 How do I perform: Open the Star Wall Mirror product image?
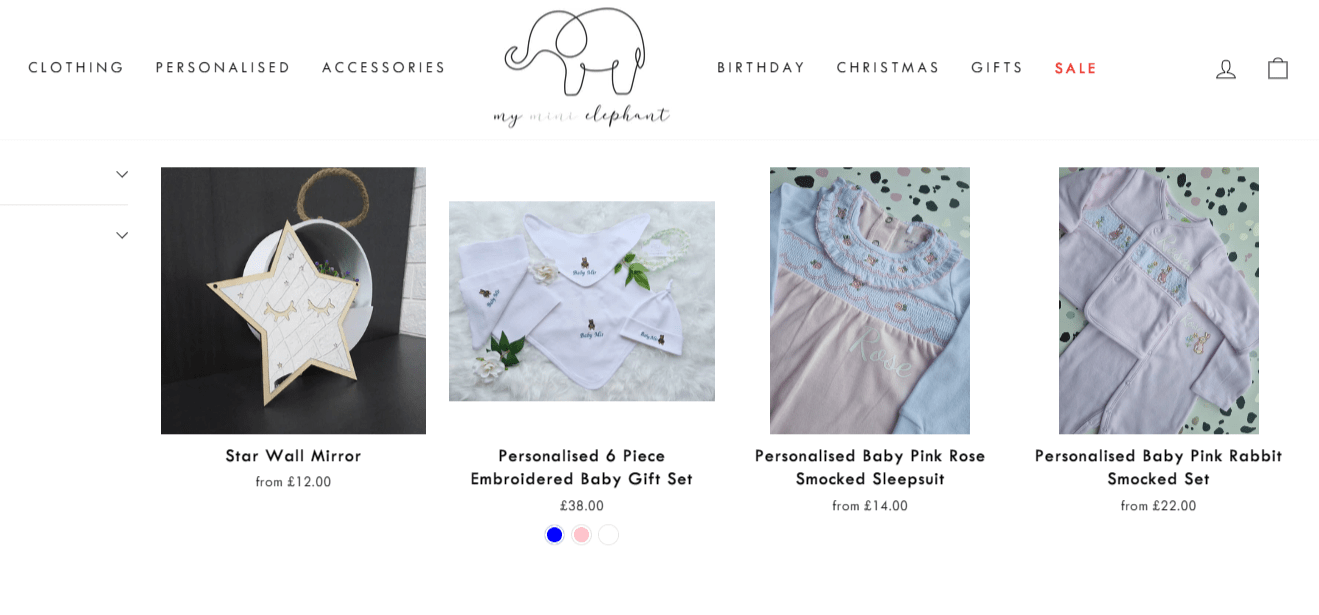tap(293, 300)
